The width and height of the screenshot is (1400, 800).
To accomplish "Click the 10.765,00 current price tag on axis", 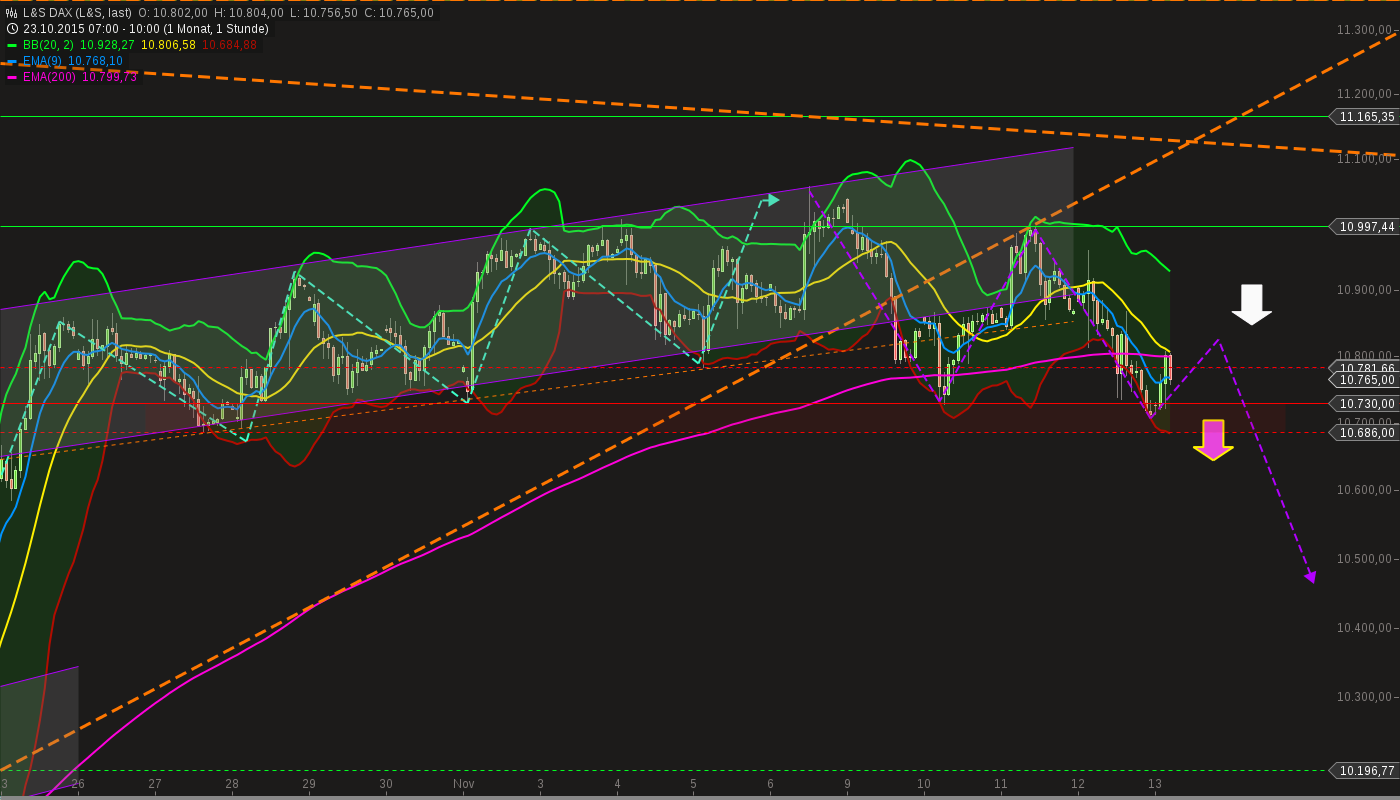I will [x=1366, y=380].
